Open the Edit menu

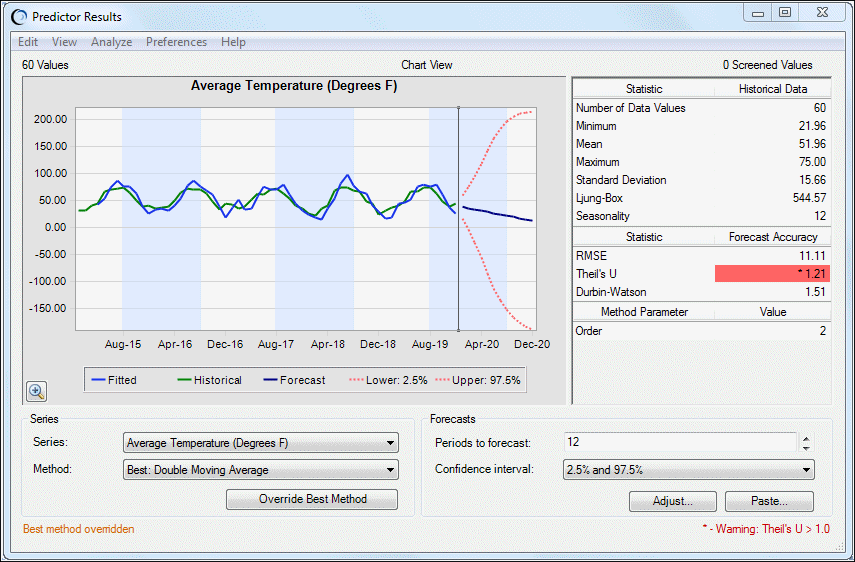coord(28,42)
